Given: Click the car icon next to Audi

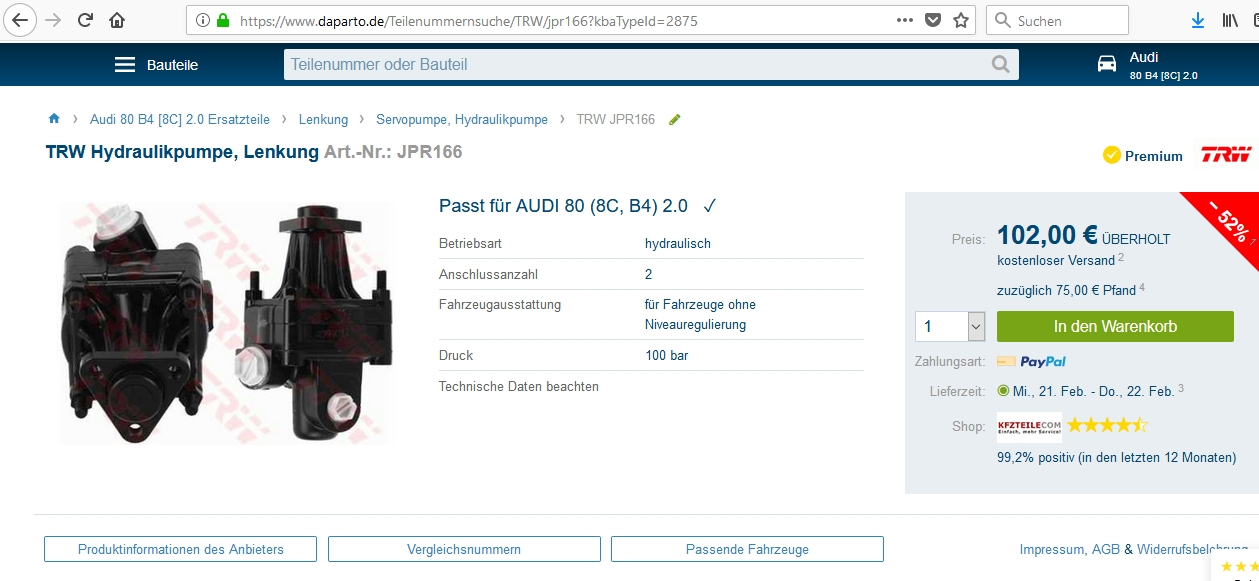Looking at the screenshot, I should coord(1107,64).
